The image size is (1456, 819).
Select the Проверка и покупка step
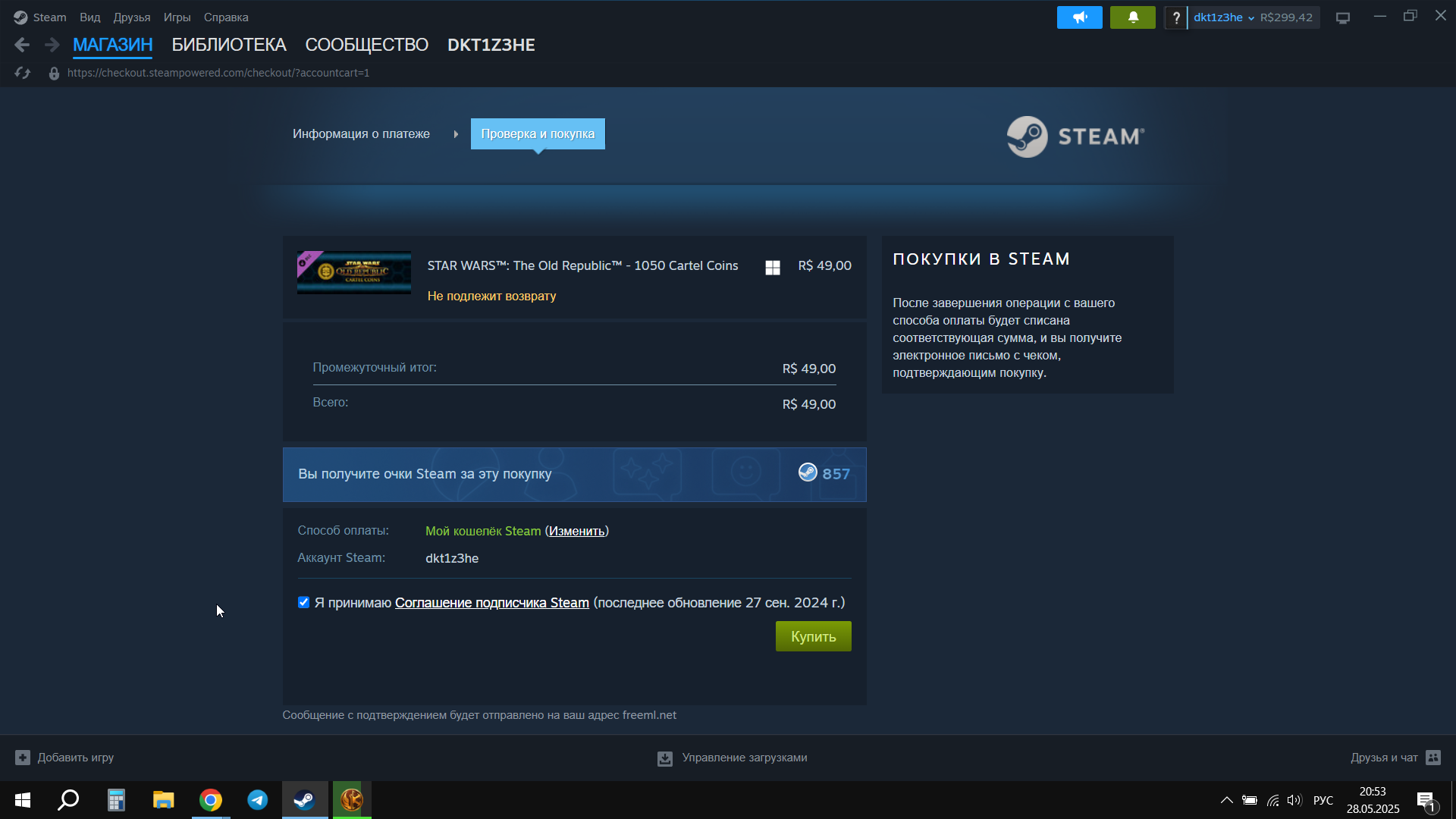click(538, 133)
